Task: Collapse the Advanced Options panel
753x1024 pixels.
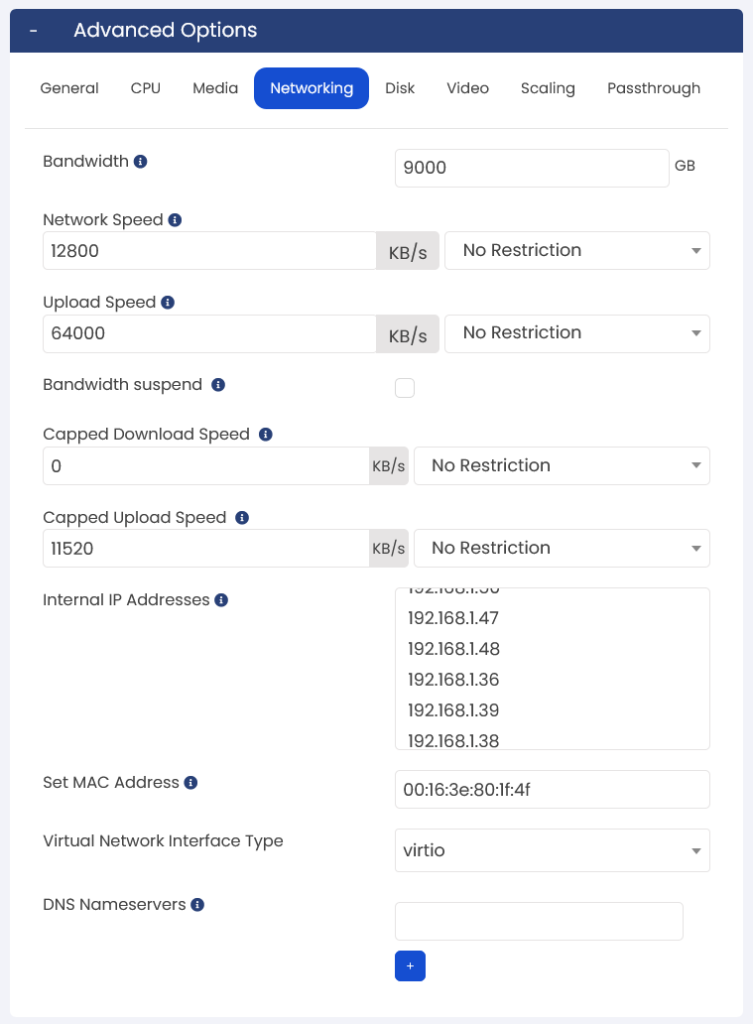Action: [33, 31]
